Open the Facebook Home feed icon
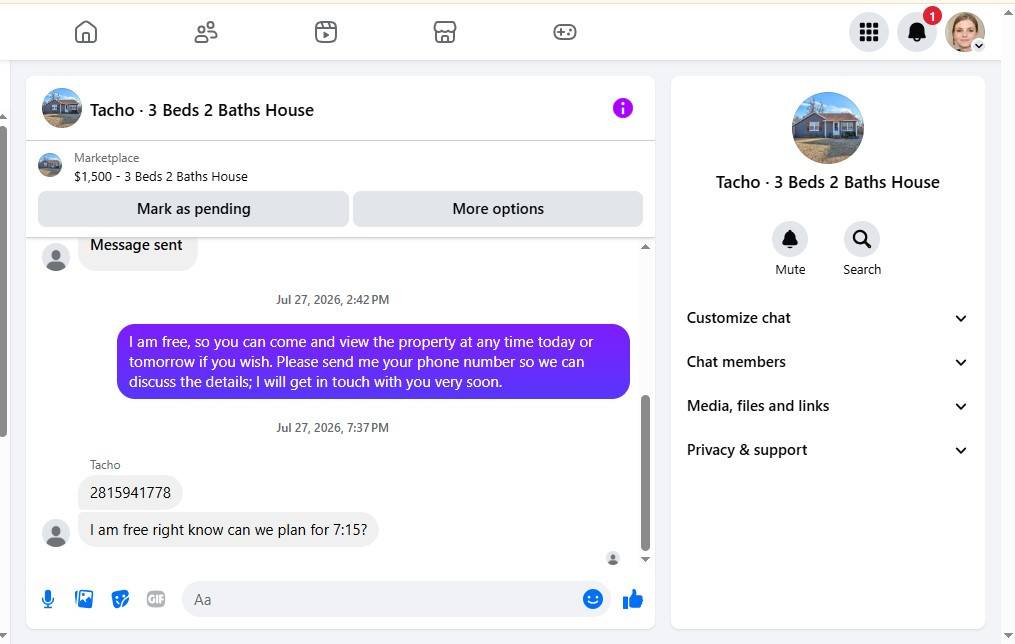The image size is (1015, 644). pos(85,32)
